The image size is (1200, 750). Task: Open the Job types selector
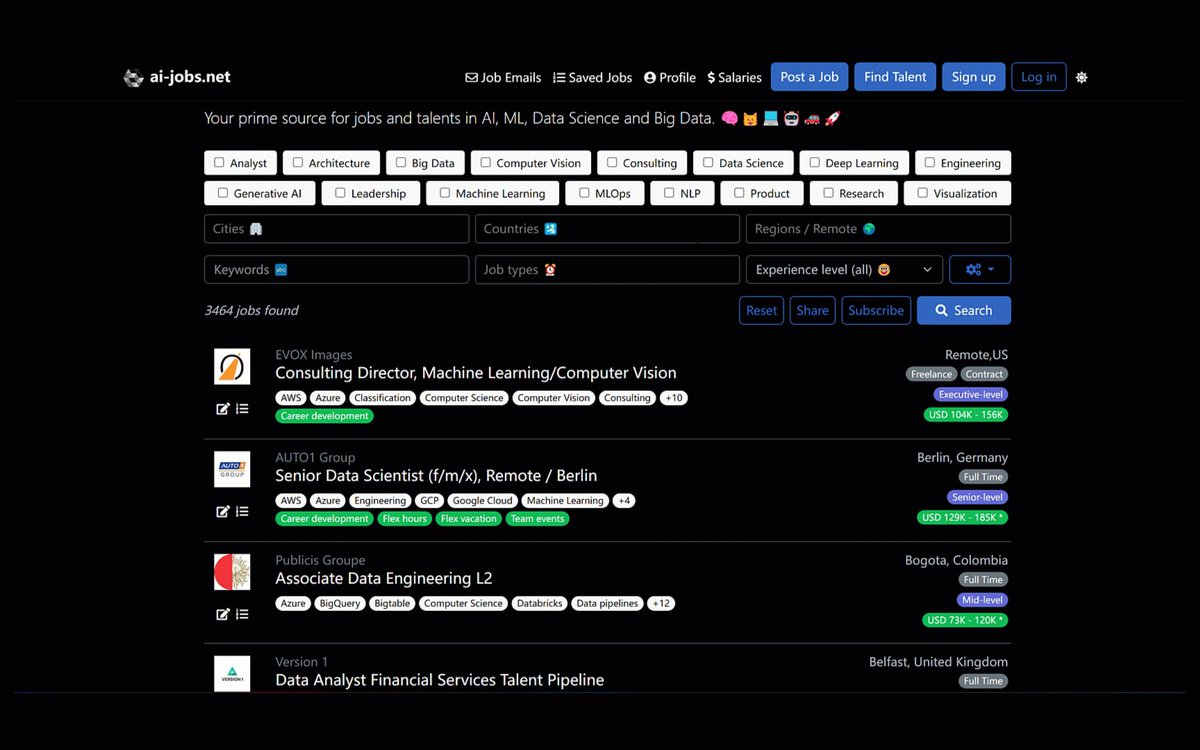click(607, 269)
